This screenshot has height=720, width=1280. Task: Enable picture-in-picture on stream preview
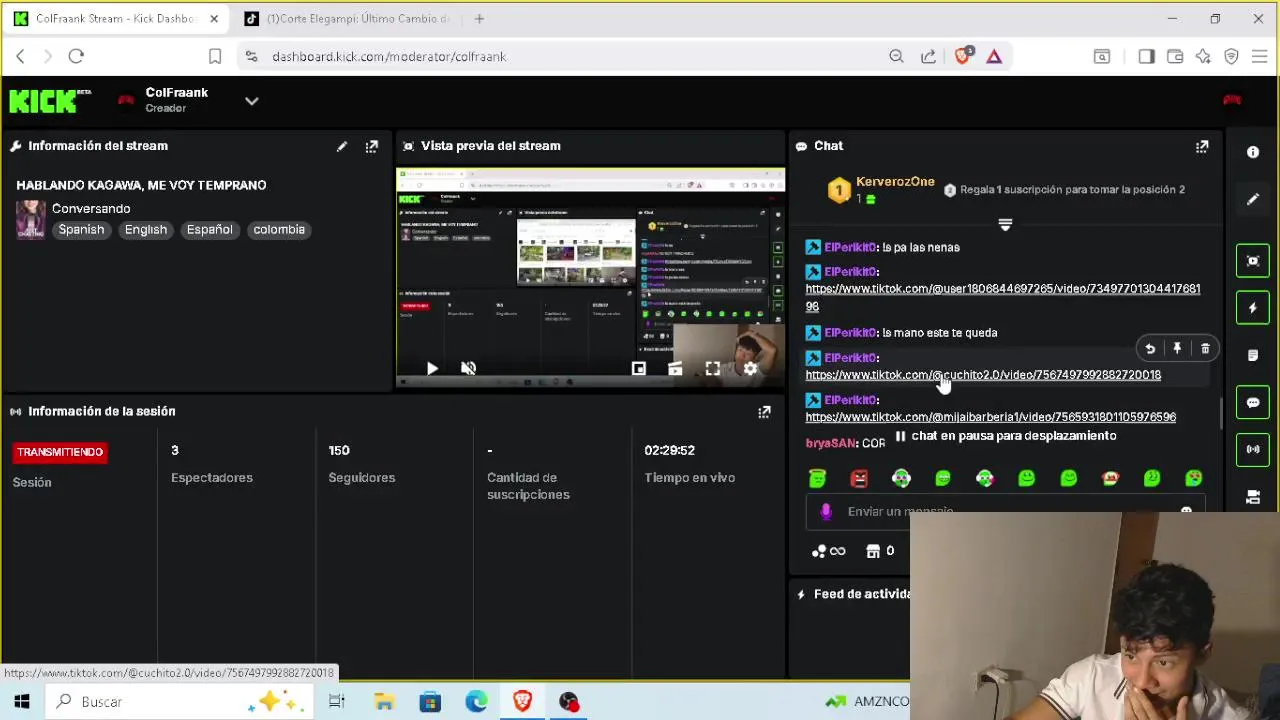[x=639, y=369]
